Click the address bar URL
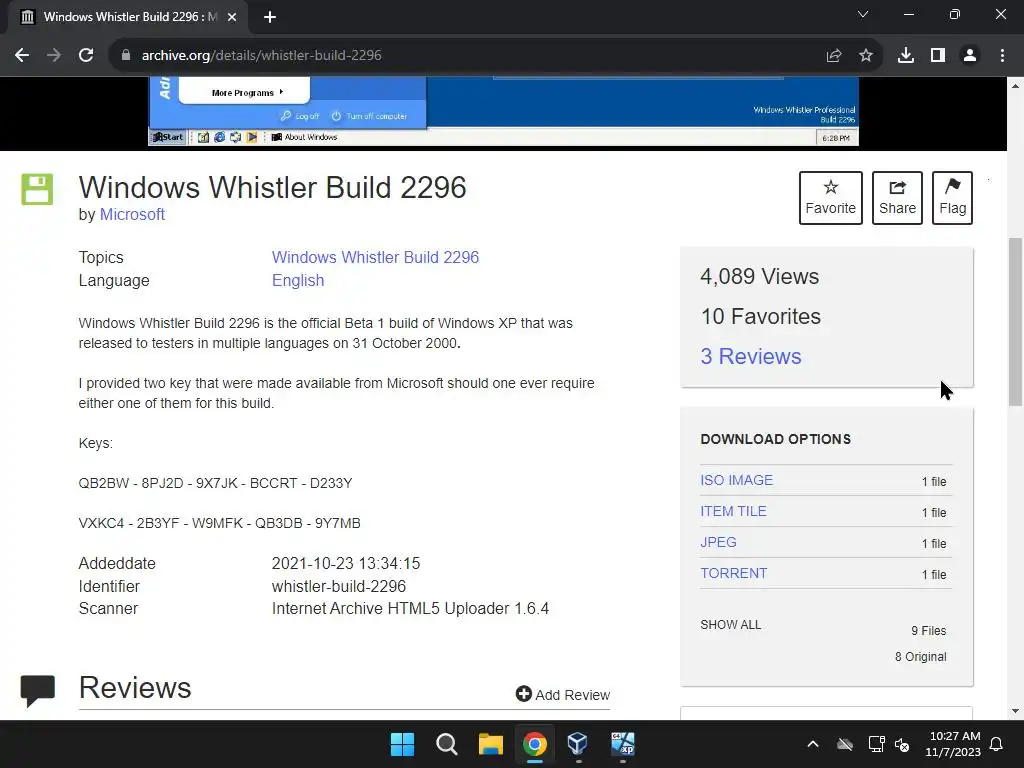Image resolution: width=1024 pixels, height=768 pixels. click(261, 56)
